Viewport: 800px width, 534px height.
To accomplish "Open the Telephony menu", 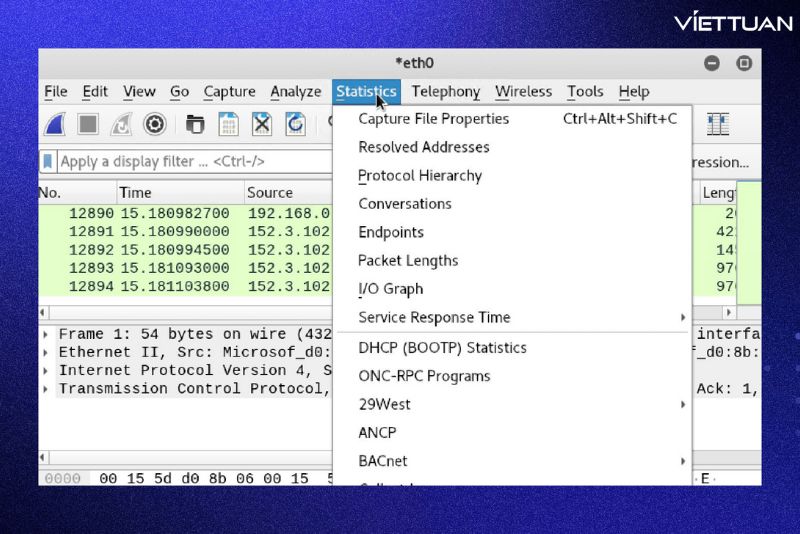I will (445, 91).
